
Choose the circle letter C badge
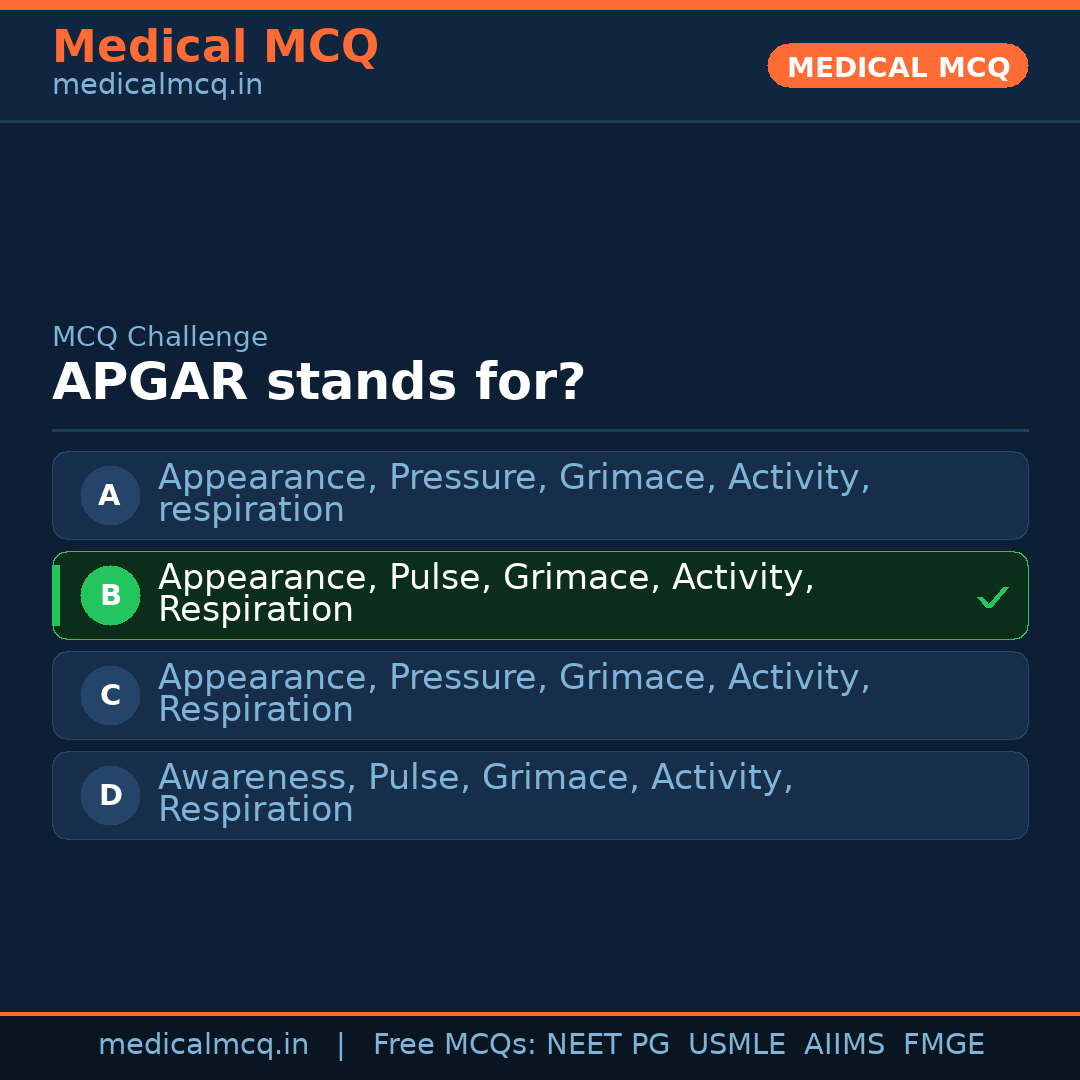click(x=110, y=695)
